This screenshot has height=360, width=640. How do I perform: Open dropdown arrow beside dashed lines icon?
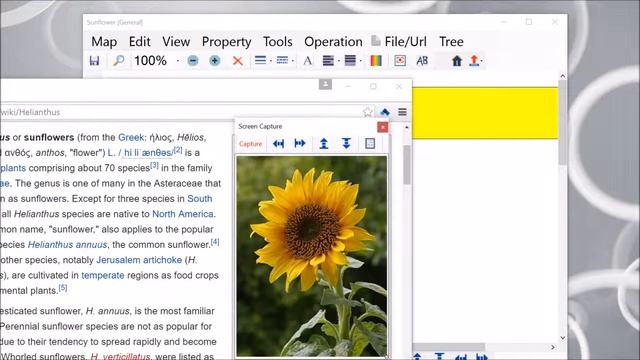click(x=293, y=61)
